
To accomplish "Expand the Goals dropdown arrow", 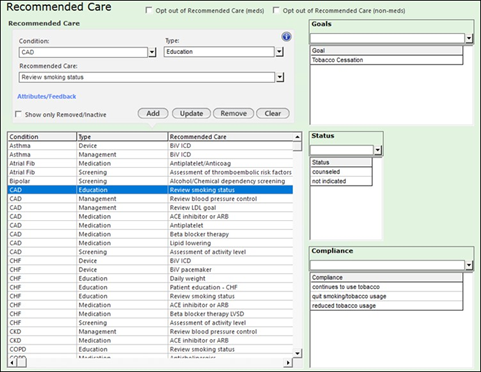I will click(469, 38).
